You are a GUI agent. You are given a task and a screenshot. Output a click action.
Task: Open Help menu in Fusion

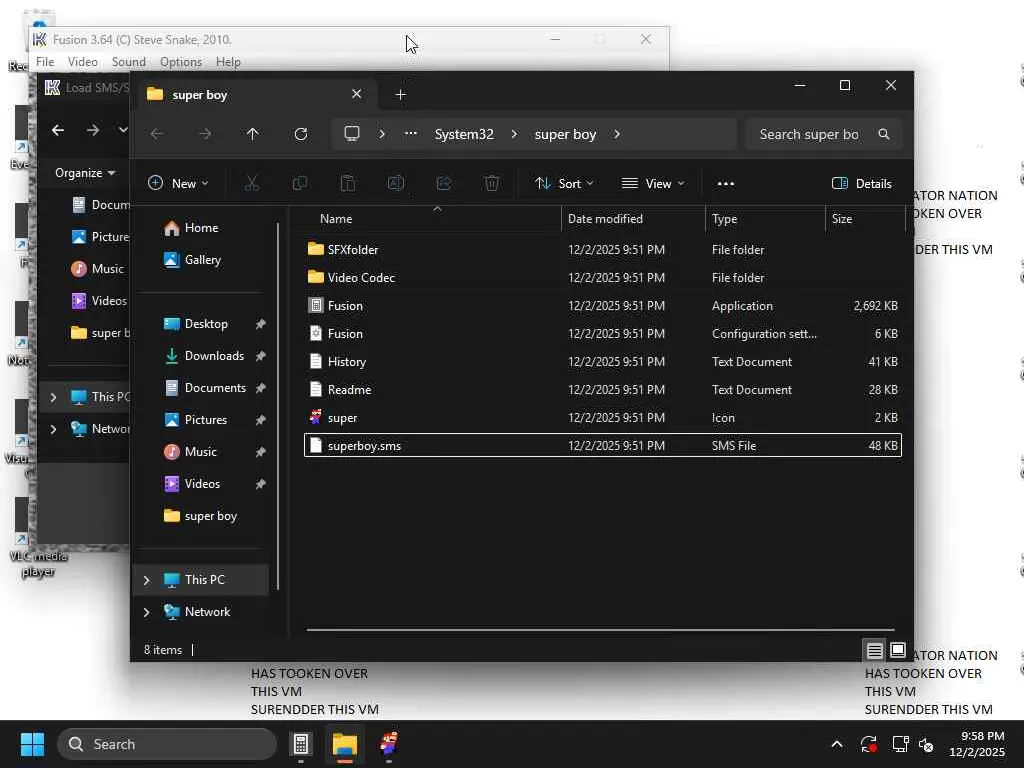tap(229, 62)
